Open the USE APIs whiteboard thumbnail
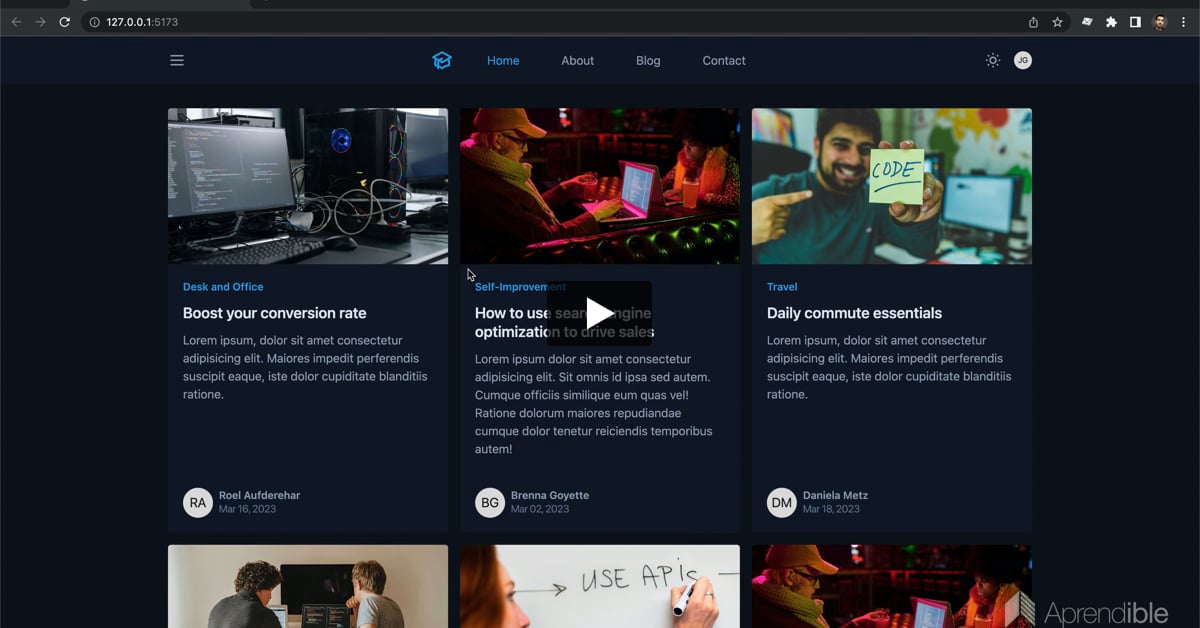1200x628 pixels. pos(600,586)
